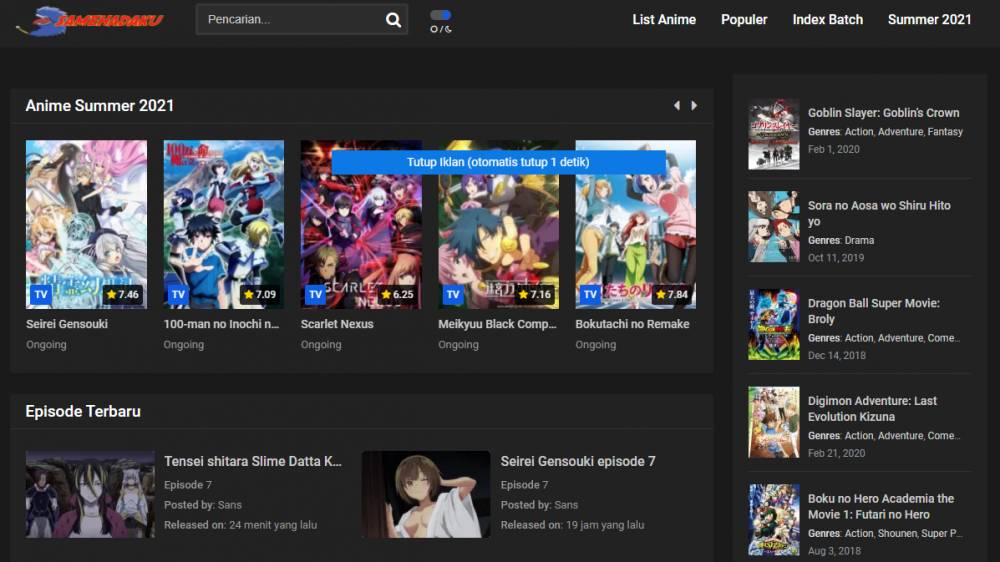Screen dimensions: 1000x562
Task: Click the text 24 menit yang lalu
Action: [273, 525]
